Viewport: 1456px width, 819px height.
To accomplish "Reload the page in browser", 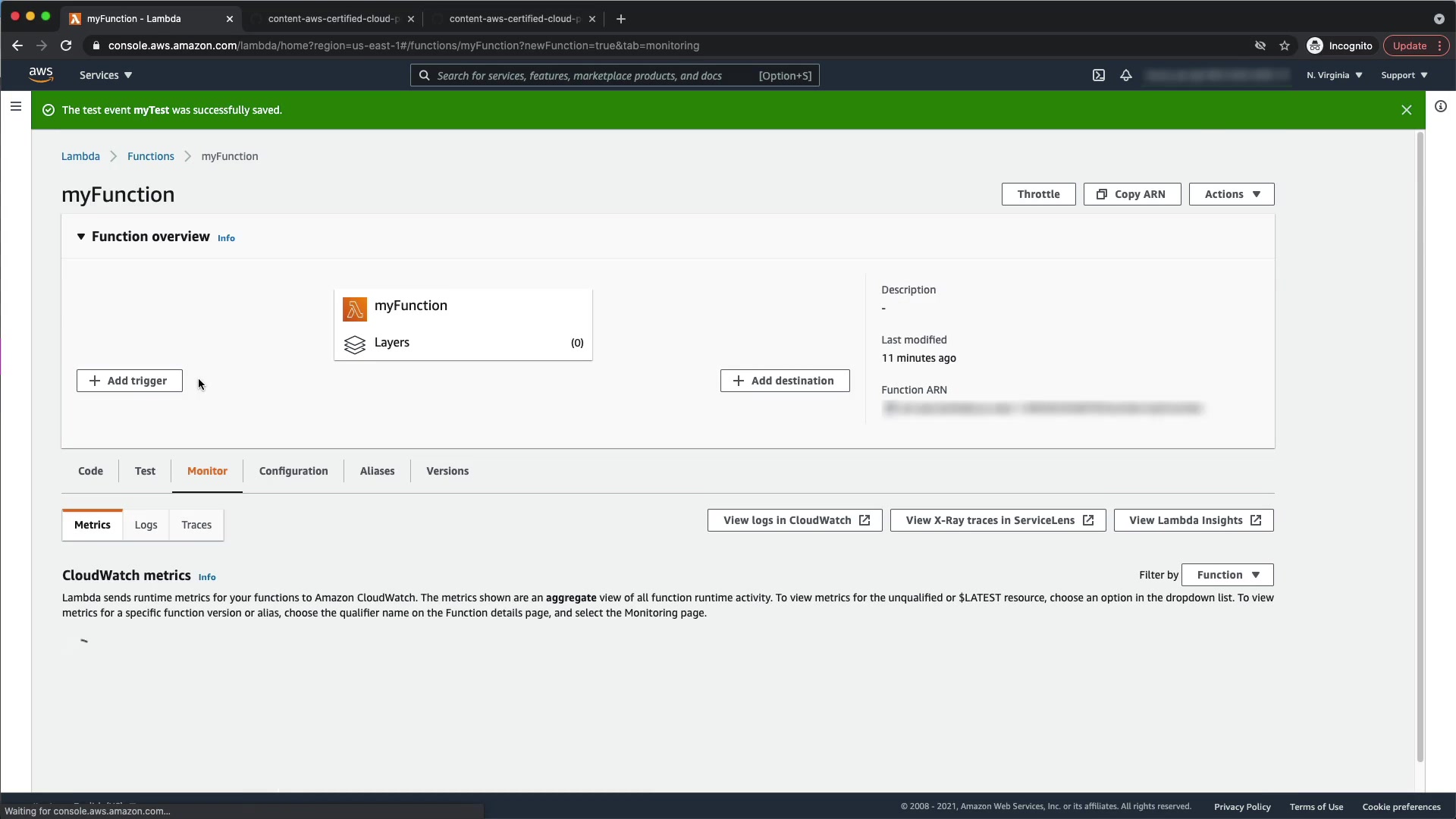I will pyautogui.click(x=66, y=45).
